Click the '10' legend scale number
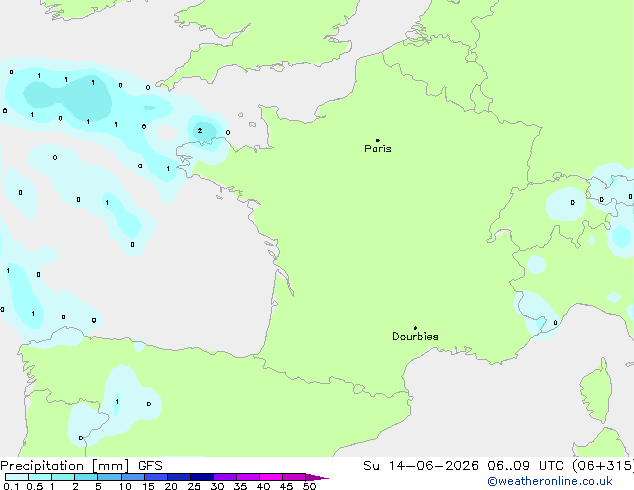 (125, 486)
